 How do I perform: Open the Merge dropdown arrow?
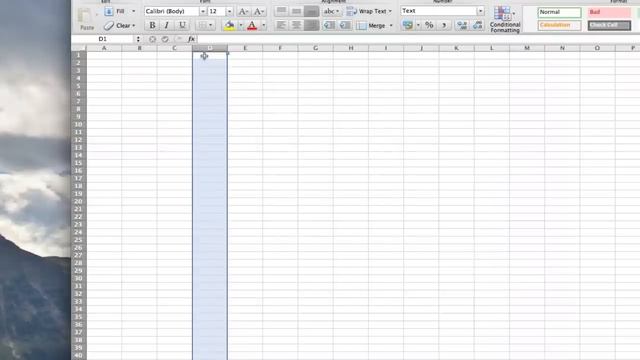(x=391, y=26)
